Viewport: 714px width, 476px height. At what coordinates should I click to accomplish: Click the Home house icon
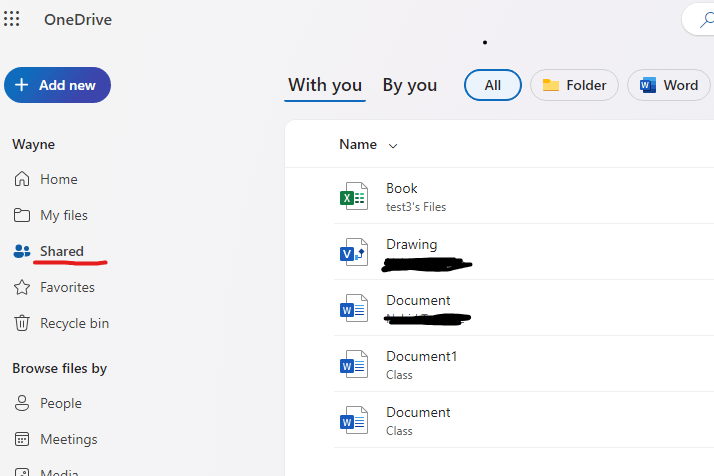coord(22,179)
